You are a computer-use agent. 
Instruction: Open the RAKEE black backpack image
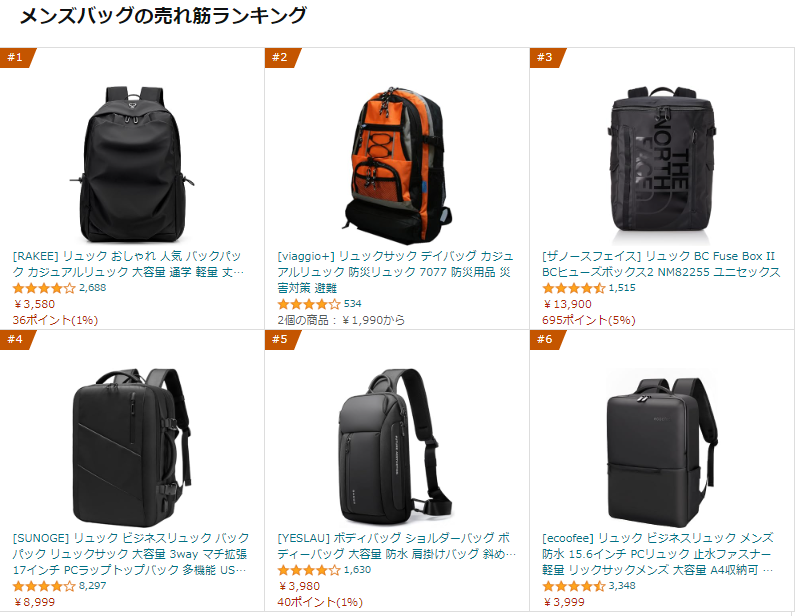132,164
